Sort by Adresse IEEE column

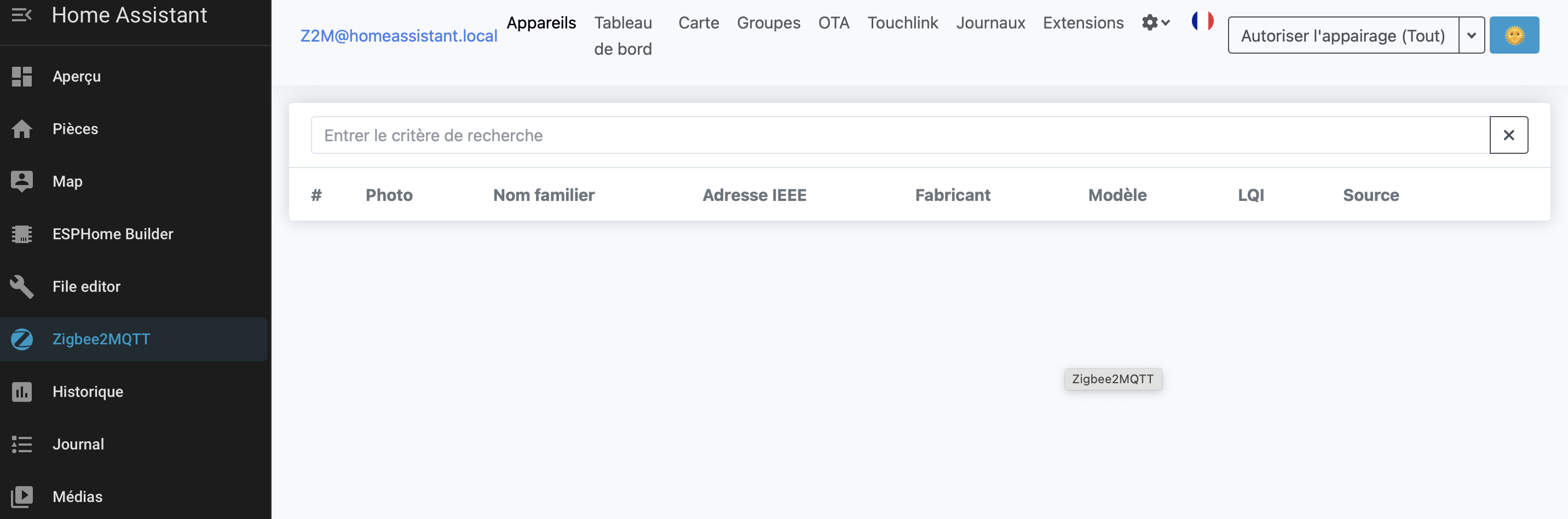pyautogui.click(x=754, y=195)
